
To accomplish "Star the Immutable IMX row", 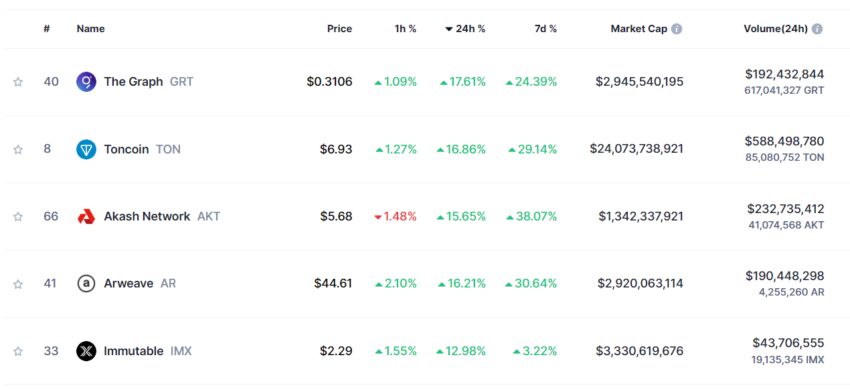I will coord(18,351).
